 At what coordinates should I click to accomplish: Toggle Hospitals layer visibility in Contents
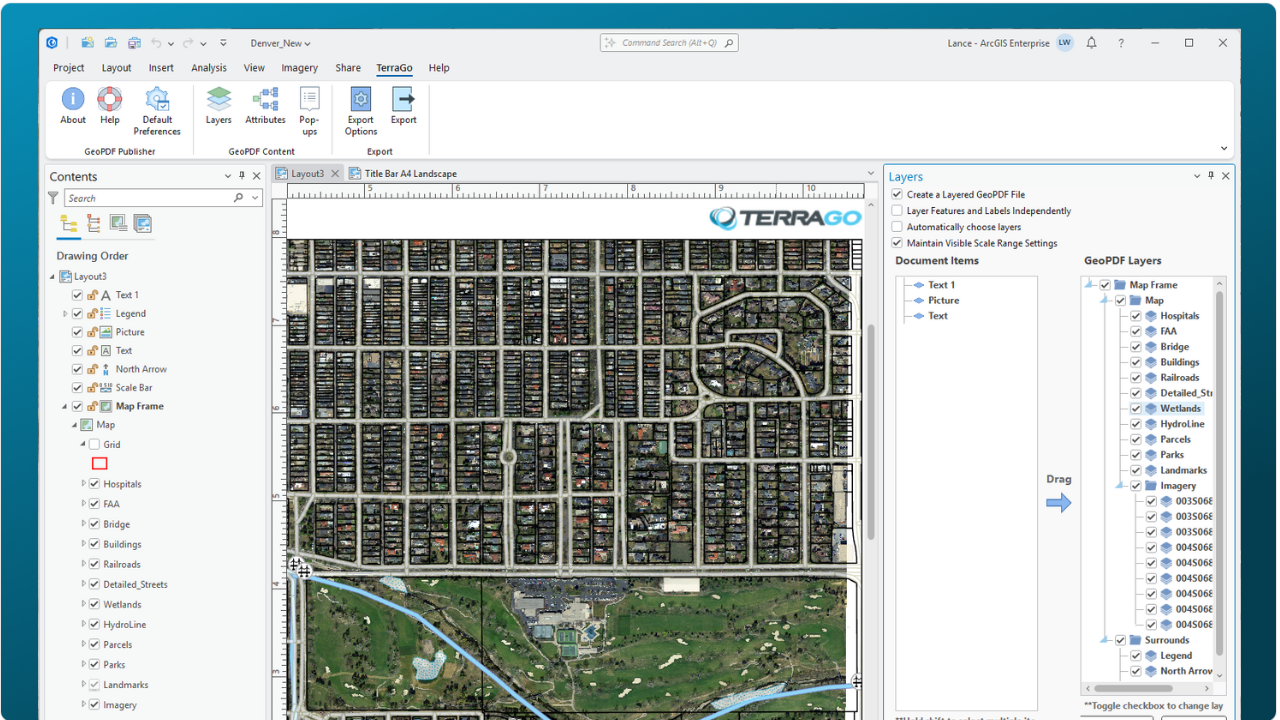[x=94, y=484]
